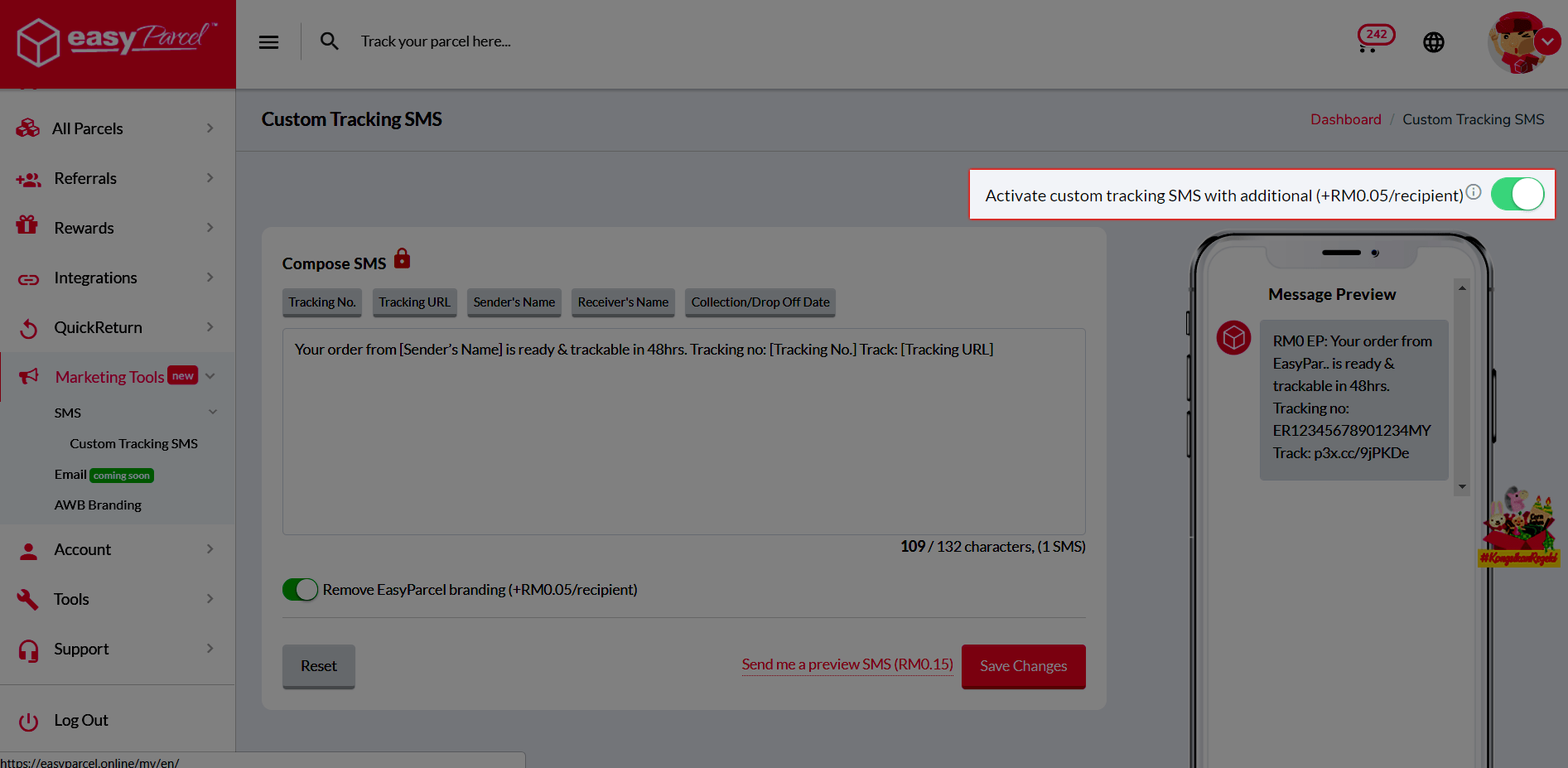1568x768 pixels.
Task: Click the search magnifier icon
Action: (329, 41)
